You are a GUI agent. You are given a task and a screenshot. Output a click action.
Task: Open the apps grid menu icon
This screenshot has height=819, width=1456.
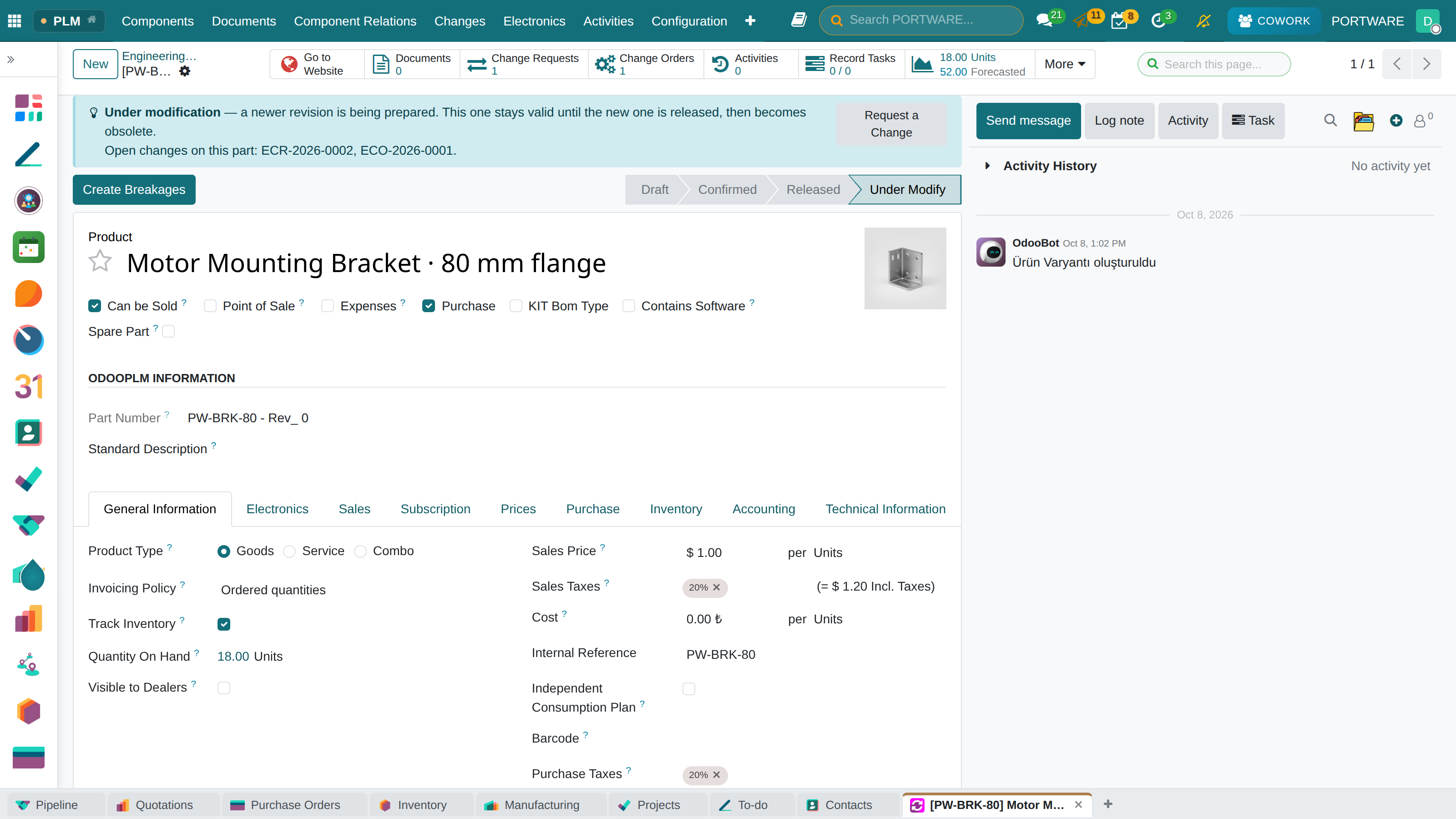[15, 21]
